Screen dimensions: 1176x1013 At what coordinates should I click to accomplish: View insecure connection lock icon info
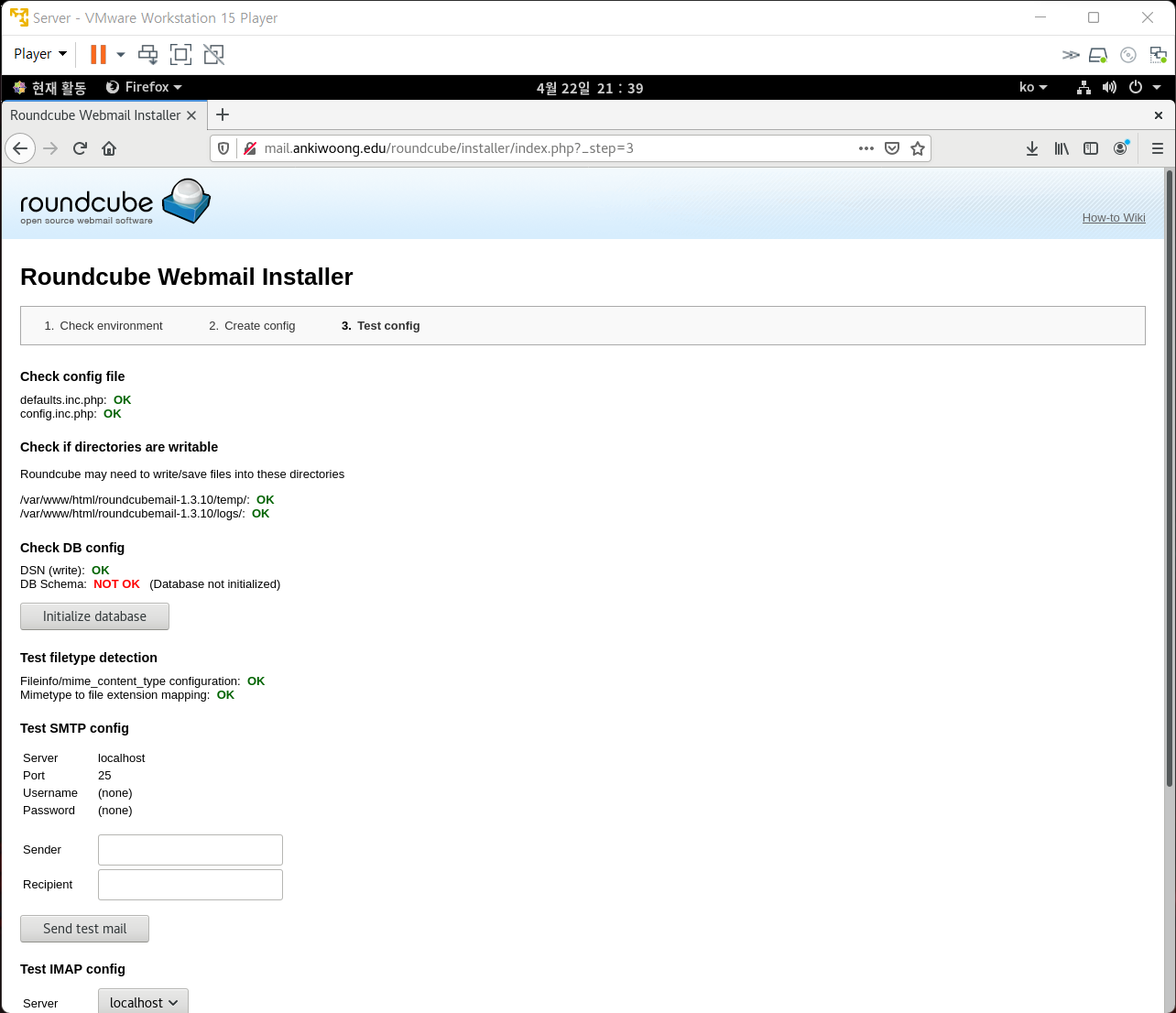pos(249,148)
